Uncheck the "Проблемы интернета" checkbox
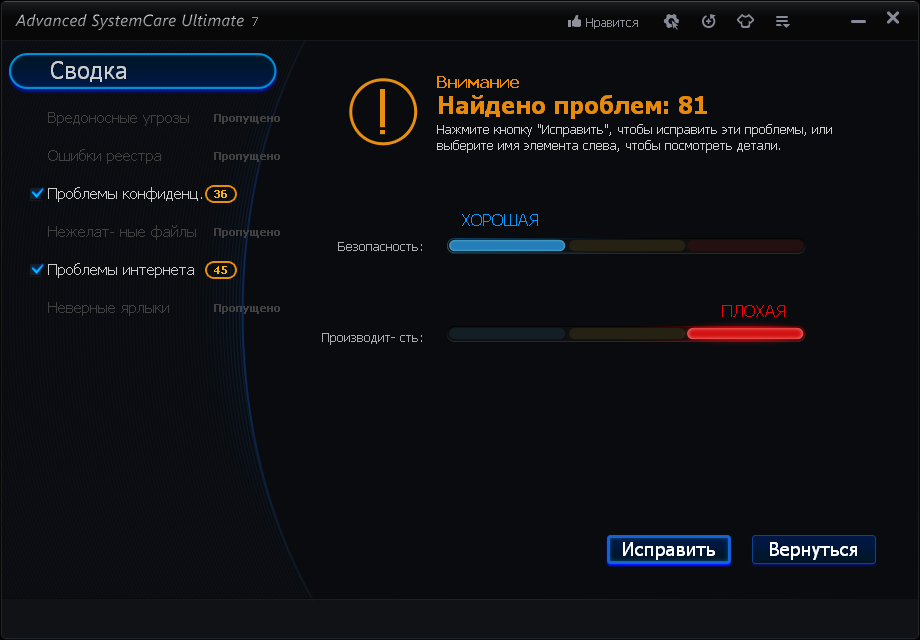The height and width of the screenshot is (640, 920). [x=37, y=270]
